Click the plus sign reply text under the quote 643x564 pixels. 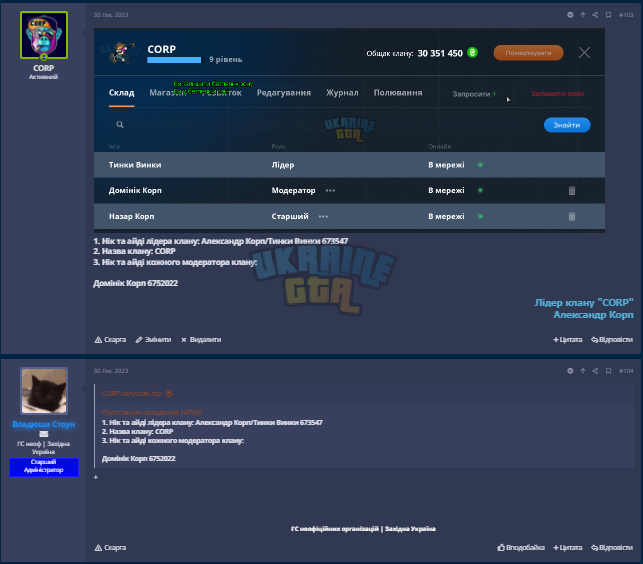(96, 477)
